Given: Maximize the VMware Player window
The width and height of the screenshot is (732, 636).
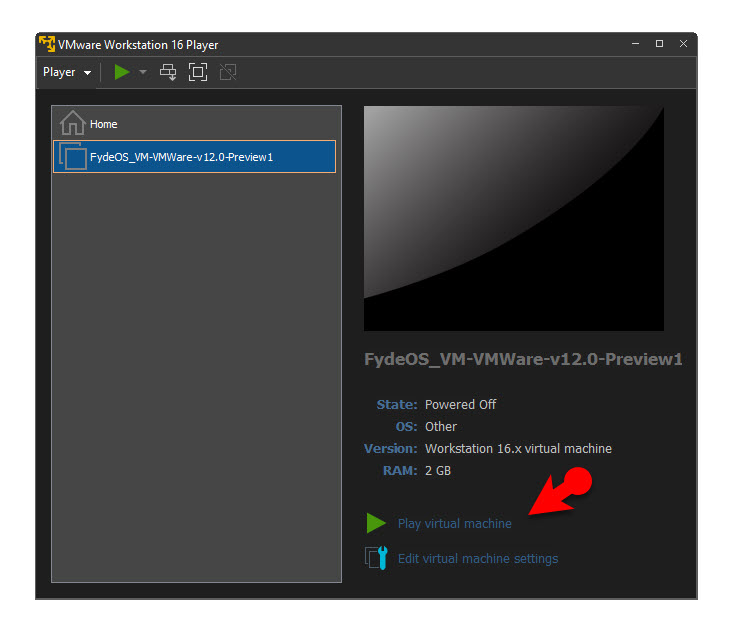Looking at the screenshot, I should click(x=659, y=44).
